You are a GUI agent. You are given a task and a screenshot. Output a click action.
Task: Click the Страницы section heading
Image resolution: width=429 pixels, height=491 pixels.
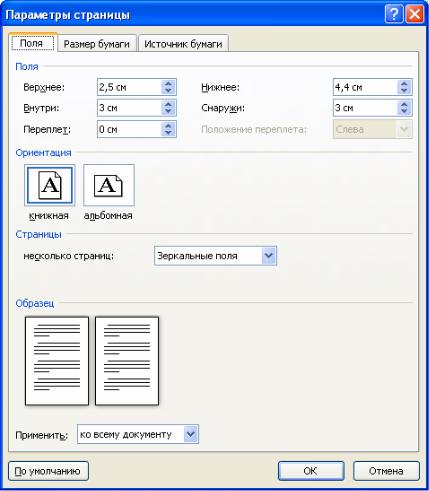[x=38, y=234]
